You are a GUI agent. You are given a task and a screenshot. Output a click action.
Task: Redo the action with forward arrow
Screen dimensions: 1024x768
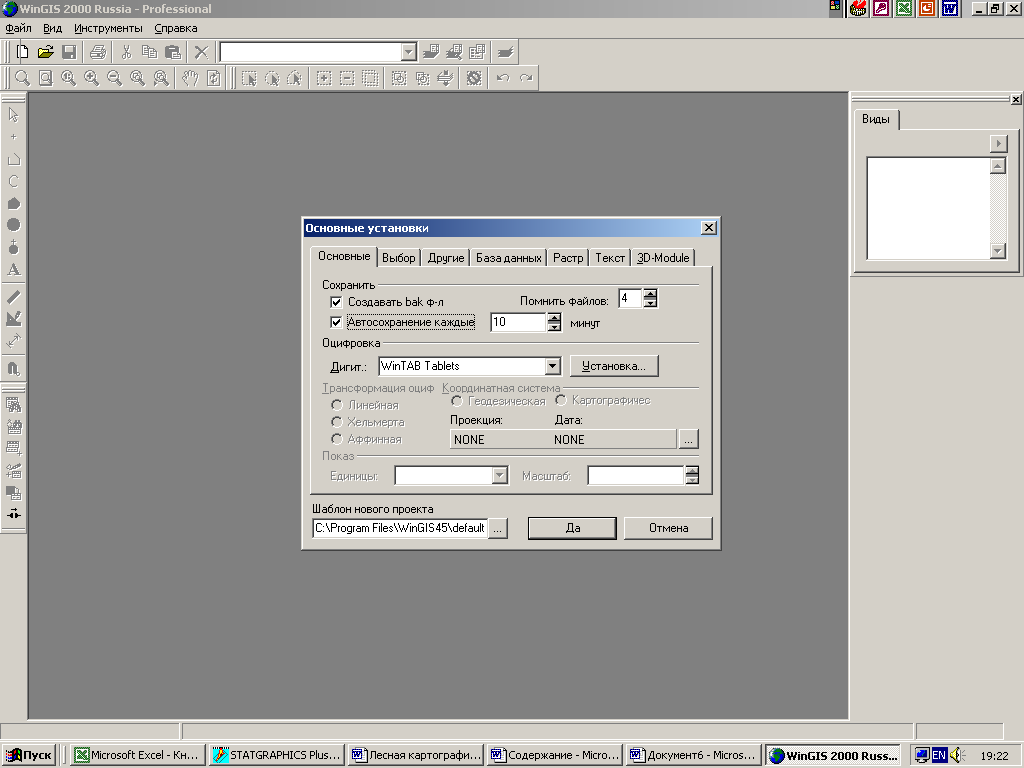click(x=526, y=78)
